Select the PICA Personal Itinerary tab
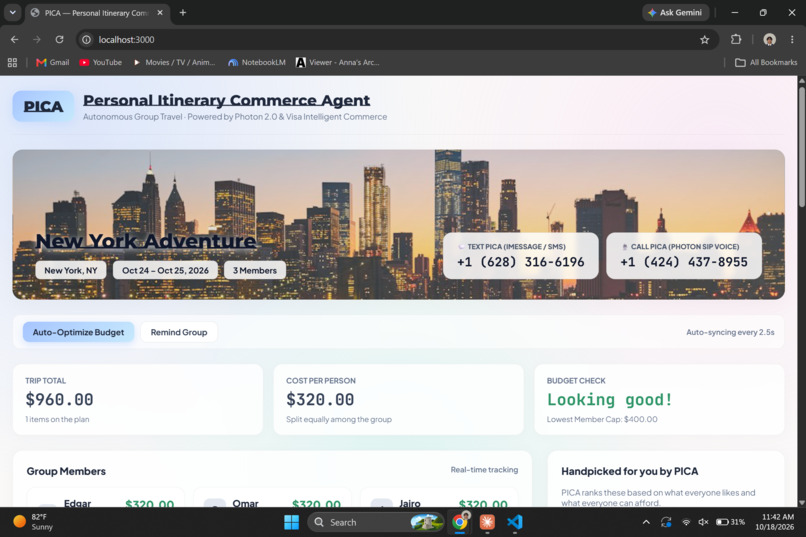Viewport: 806px width, 537px height. (x=96, y=13)
